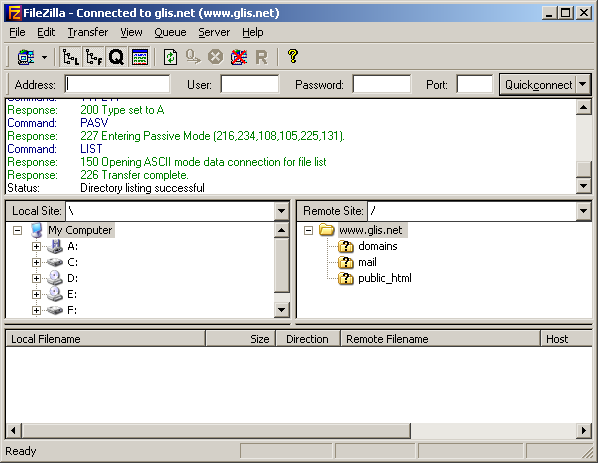
Task: Select the A: floppy drive icon
Action: pyautogui.click(x=55, y=246)
